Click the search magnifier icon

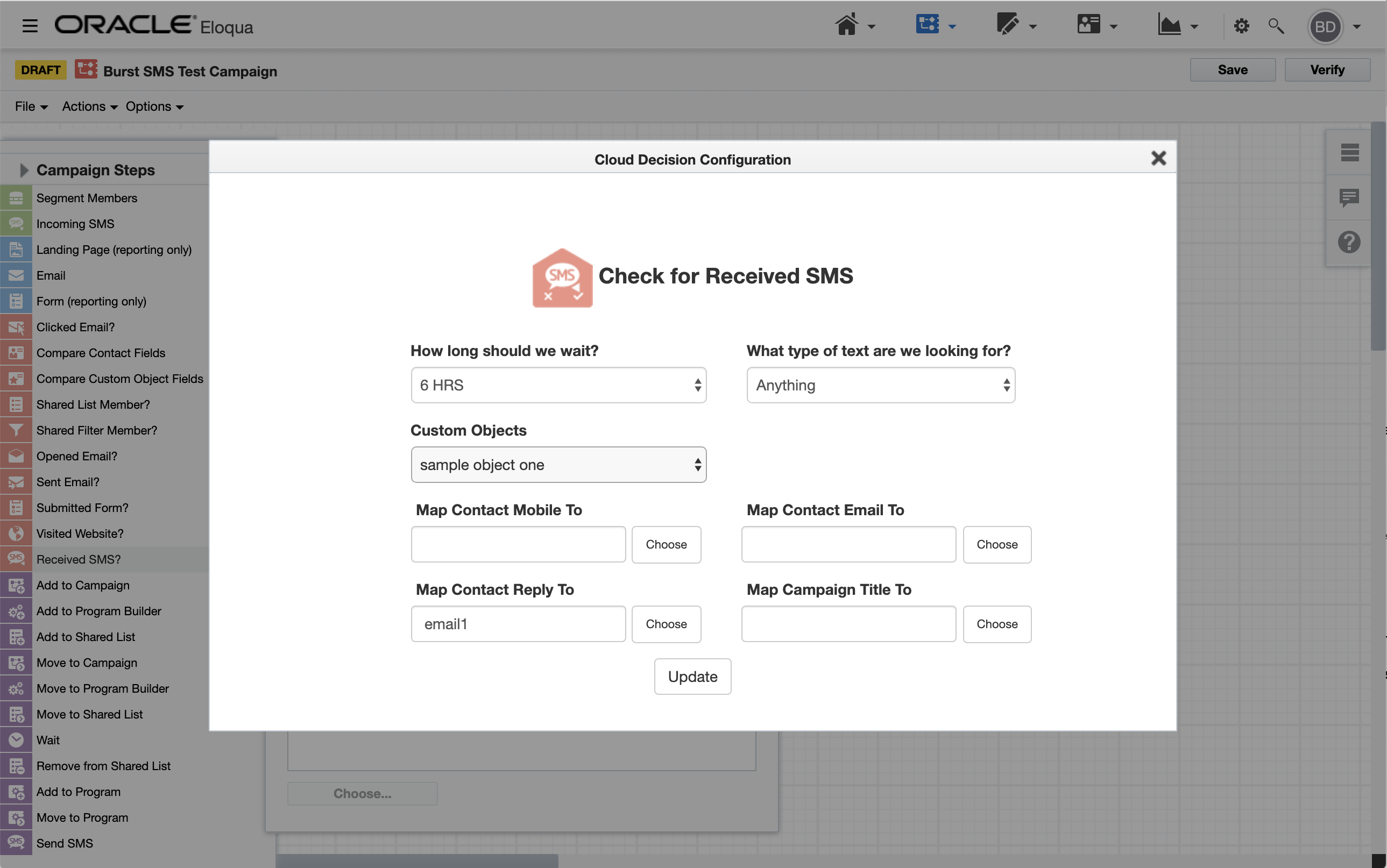1276,26
